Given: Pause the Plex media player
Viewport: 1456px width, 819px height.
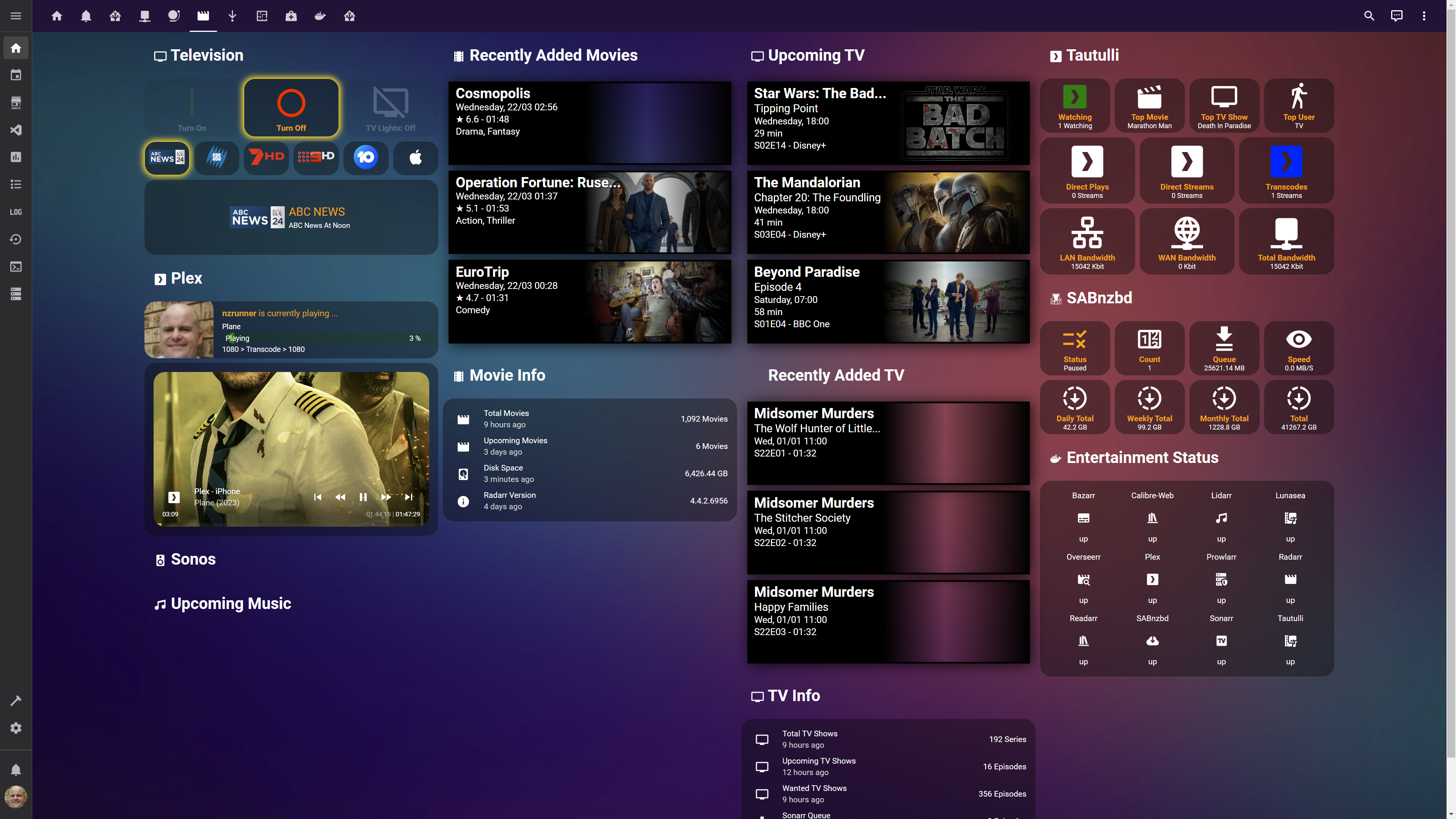Looking at the screenshot, I should [x=363, y=497].
